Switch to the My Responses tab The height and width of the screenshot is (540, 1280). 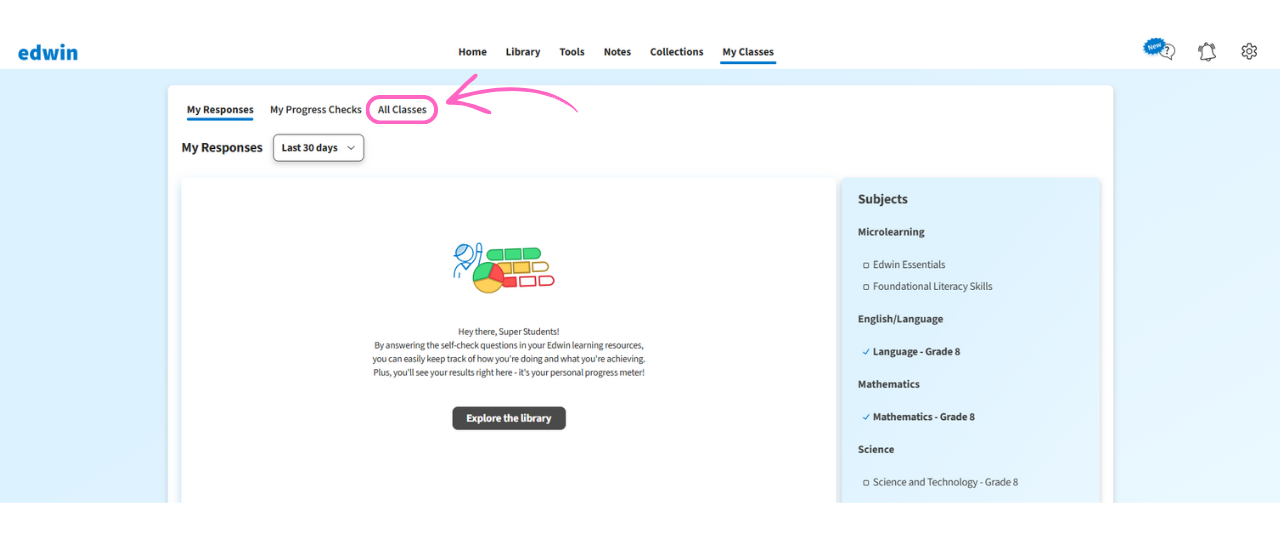pos(220,110)
